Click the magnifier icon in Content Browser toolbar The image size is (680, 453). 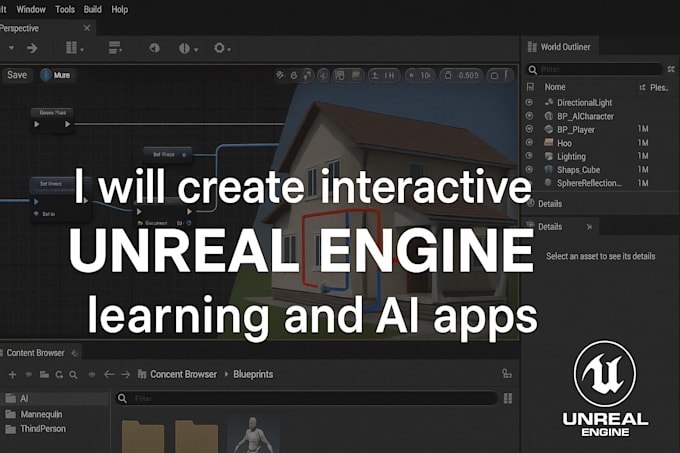[x=73, y=375]
